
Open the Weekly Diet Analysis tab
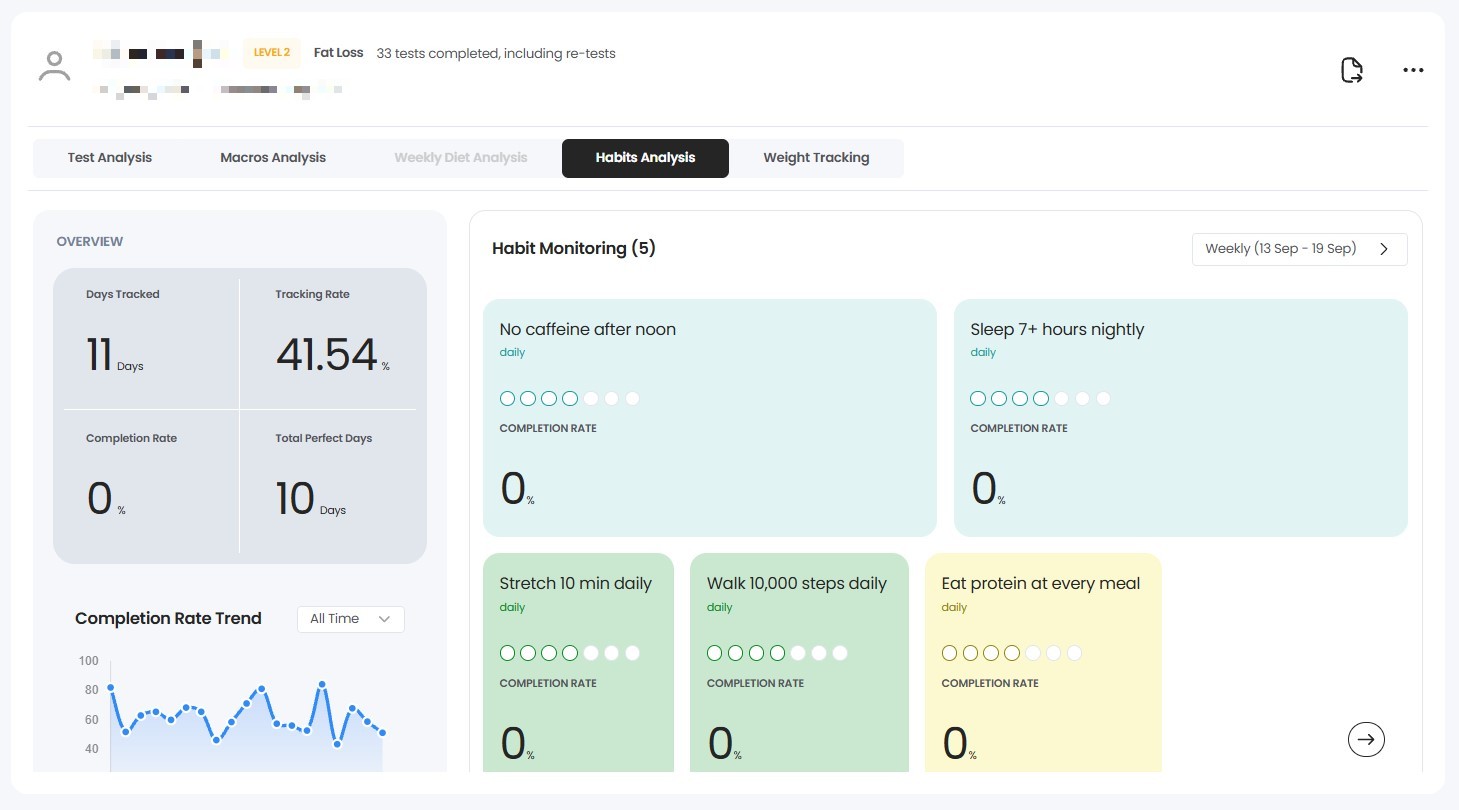[460, 158]
